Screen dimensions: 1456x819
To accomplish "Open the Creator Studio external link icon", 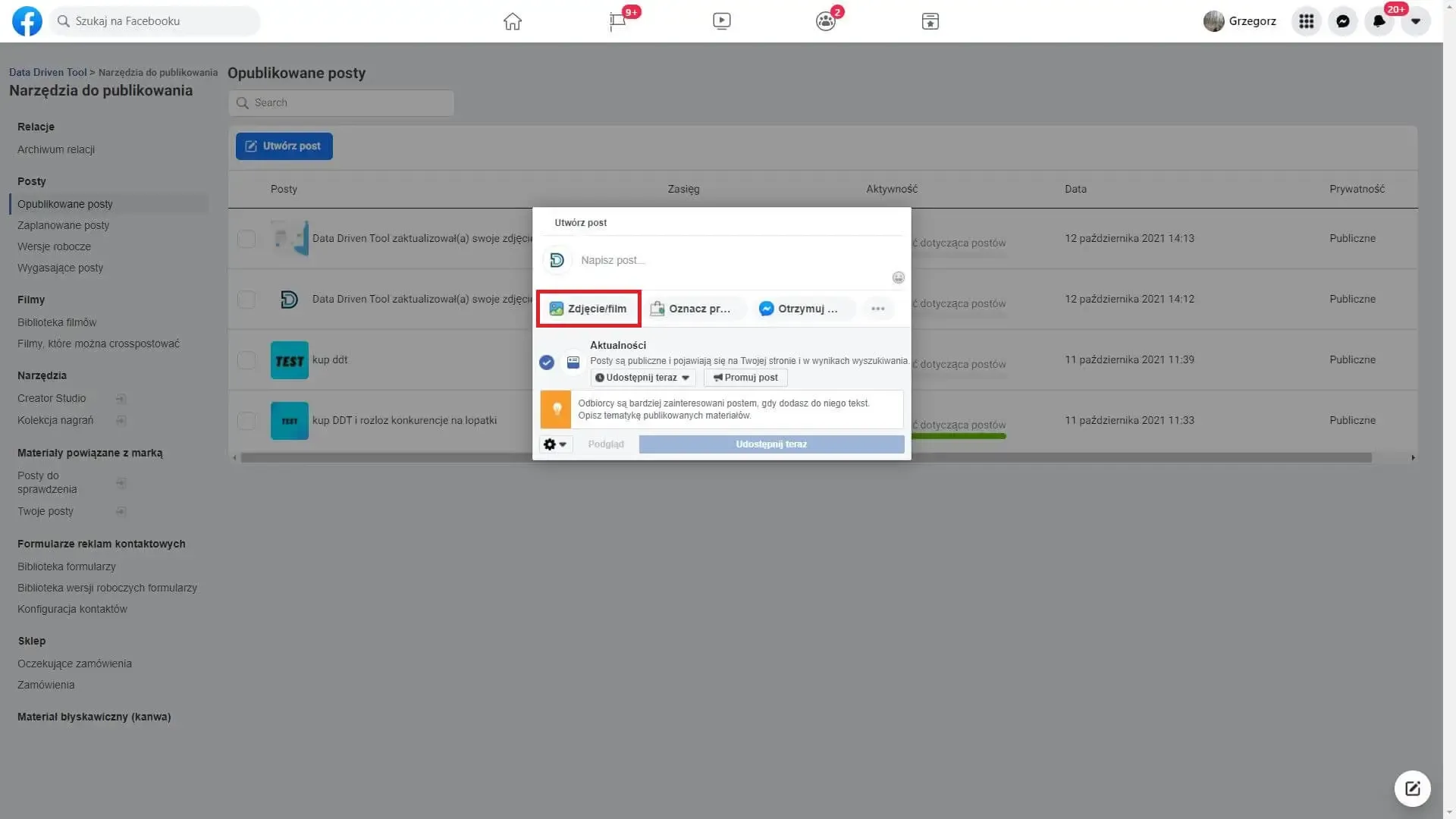I will coord(121,399).
